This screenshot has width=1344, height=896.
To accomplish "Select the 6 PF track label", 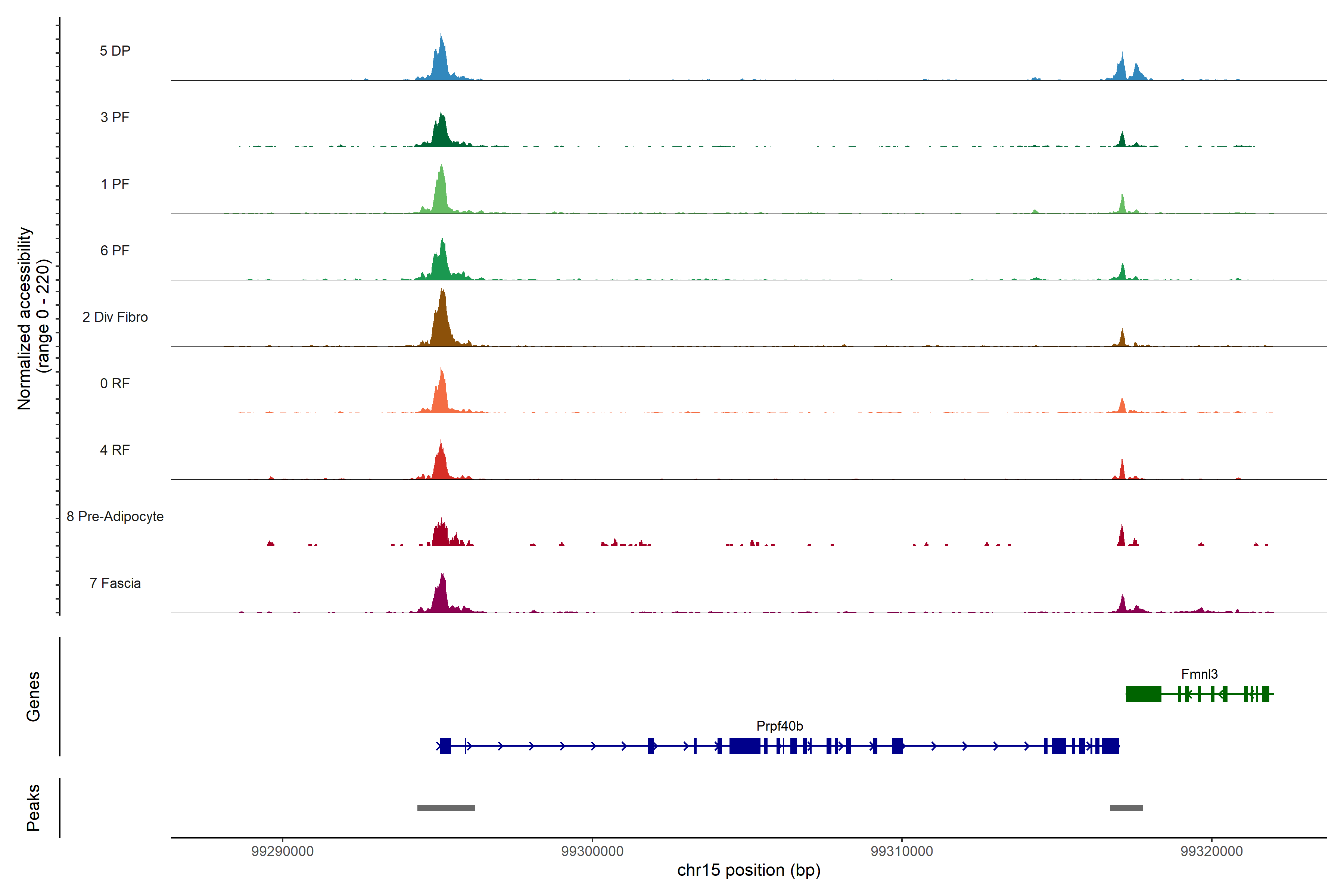I will [115, 250].
